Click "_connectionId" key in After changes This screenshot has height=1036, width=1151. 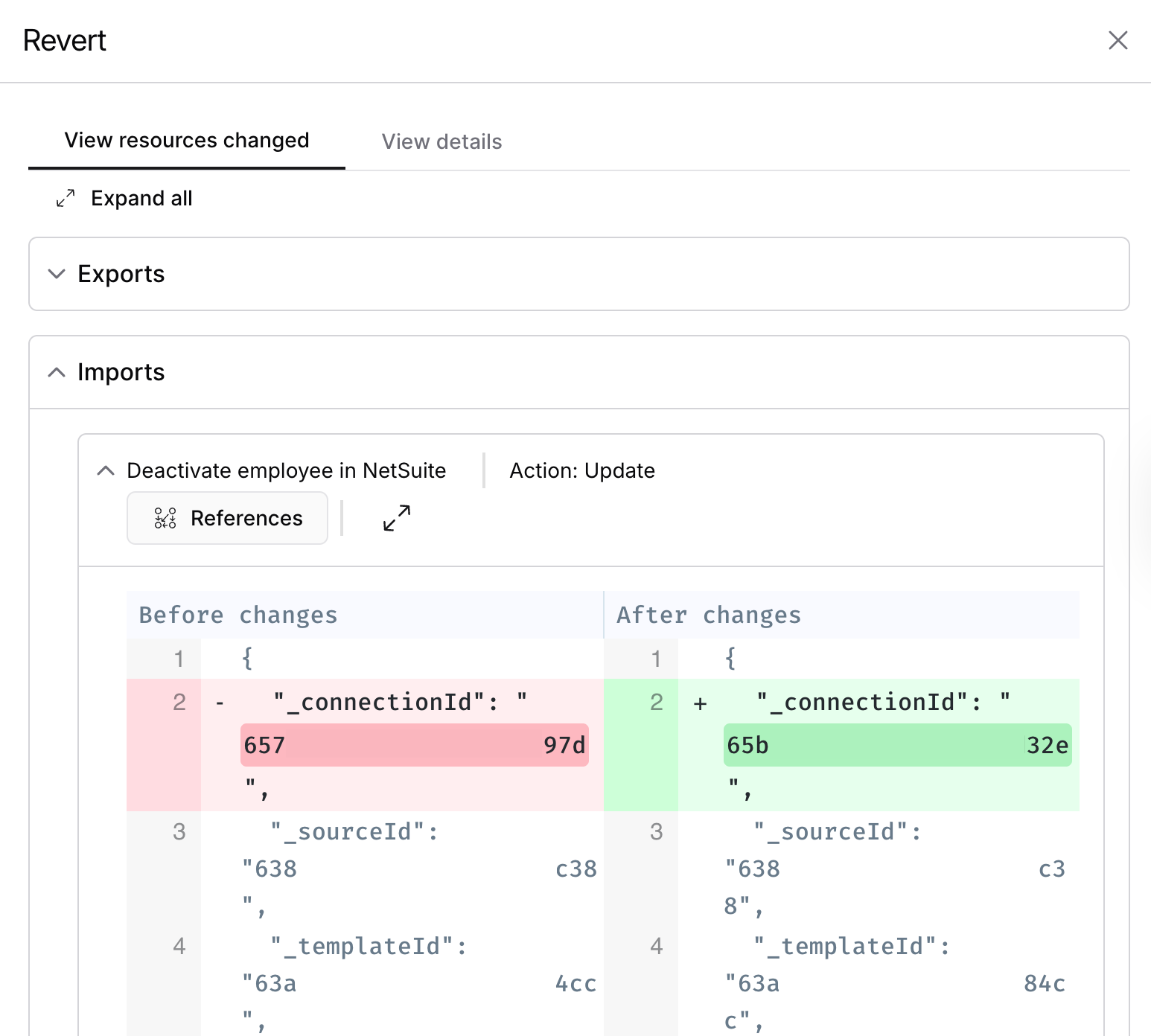(863, 702)
